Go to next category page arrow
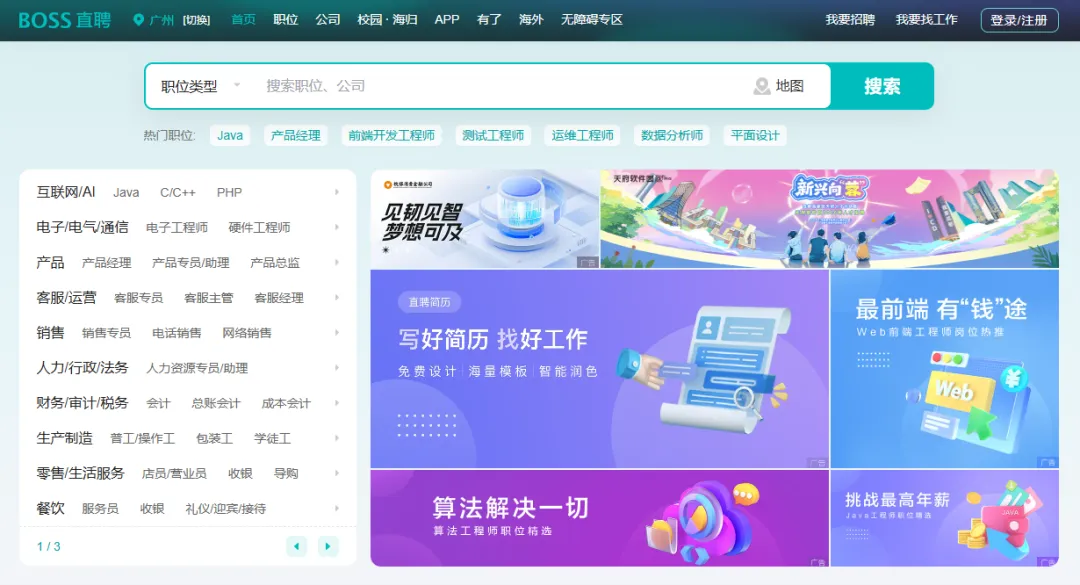Image resolution: width=1080 pixels, height=585 pixels. click(x=328, y=546)
